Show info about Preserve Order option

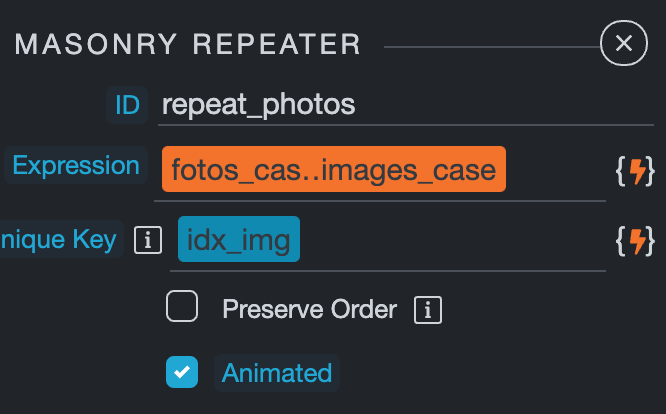428,309
